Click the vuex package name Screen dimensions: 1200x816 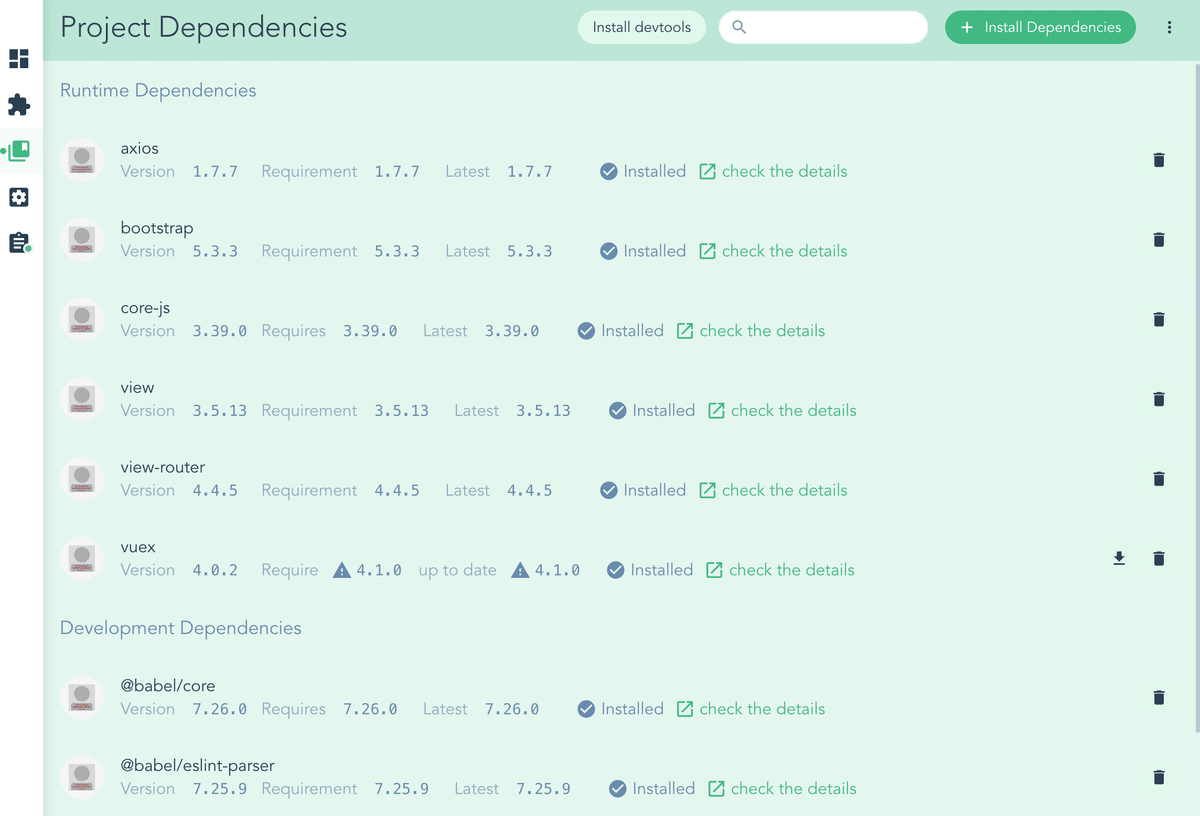click(139, 547)
